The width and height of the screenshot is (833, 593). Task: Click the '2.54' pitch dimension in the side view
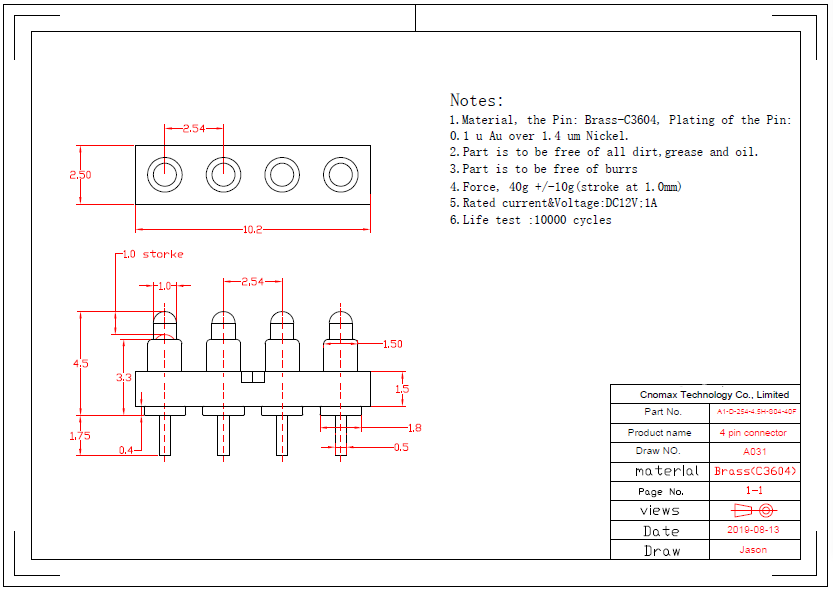252,281
